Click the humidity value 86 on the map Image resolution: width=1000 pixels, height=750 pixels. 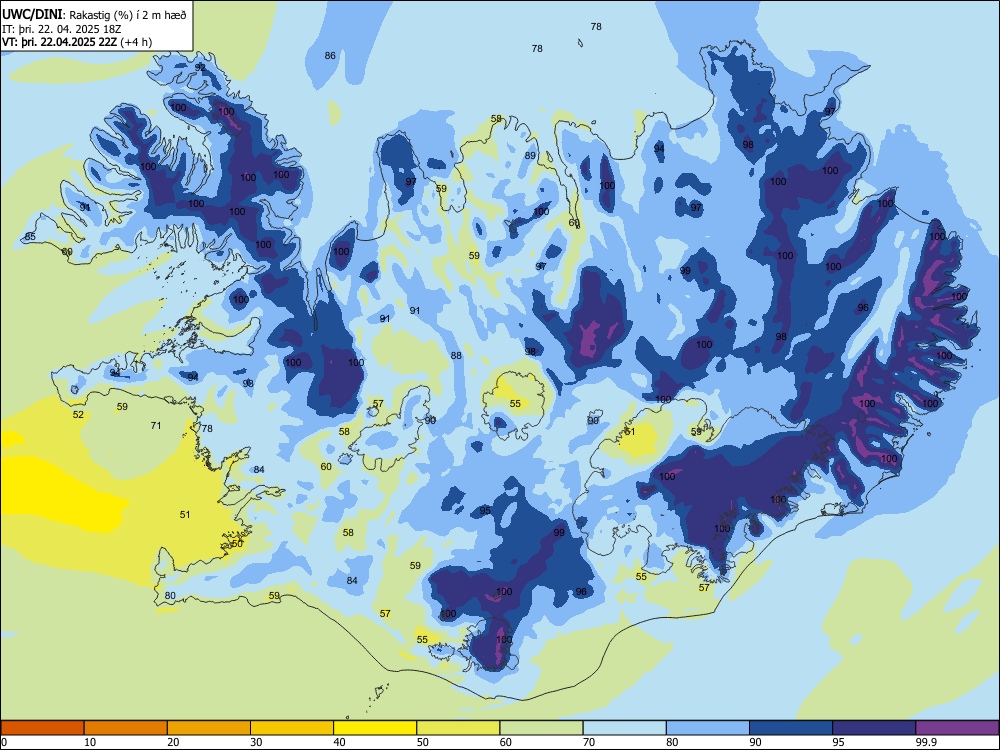(330, 55)
